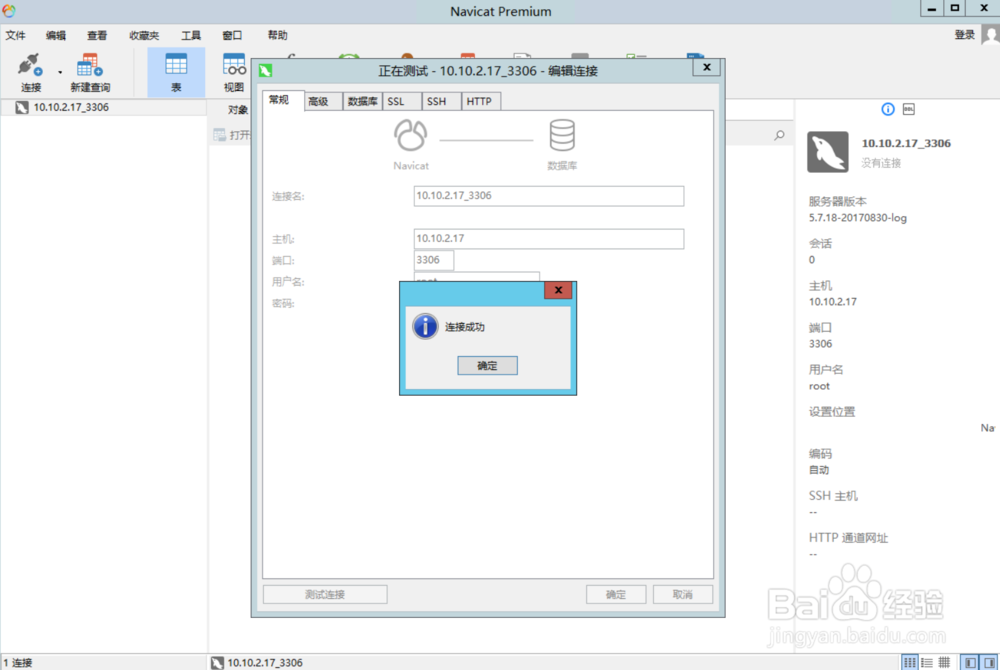
Task: Click the blue info icon in the 连接成功 box
Action: coord(425,326)
